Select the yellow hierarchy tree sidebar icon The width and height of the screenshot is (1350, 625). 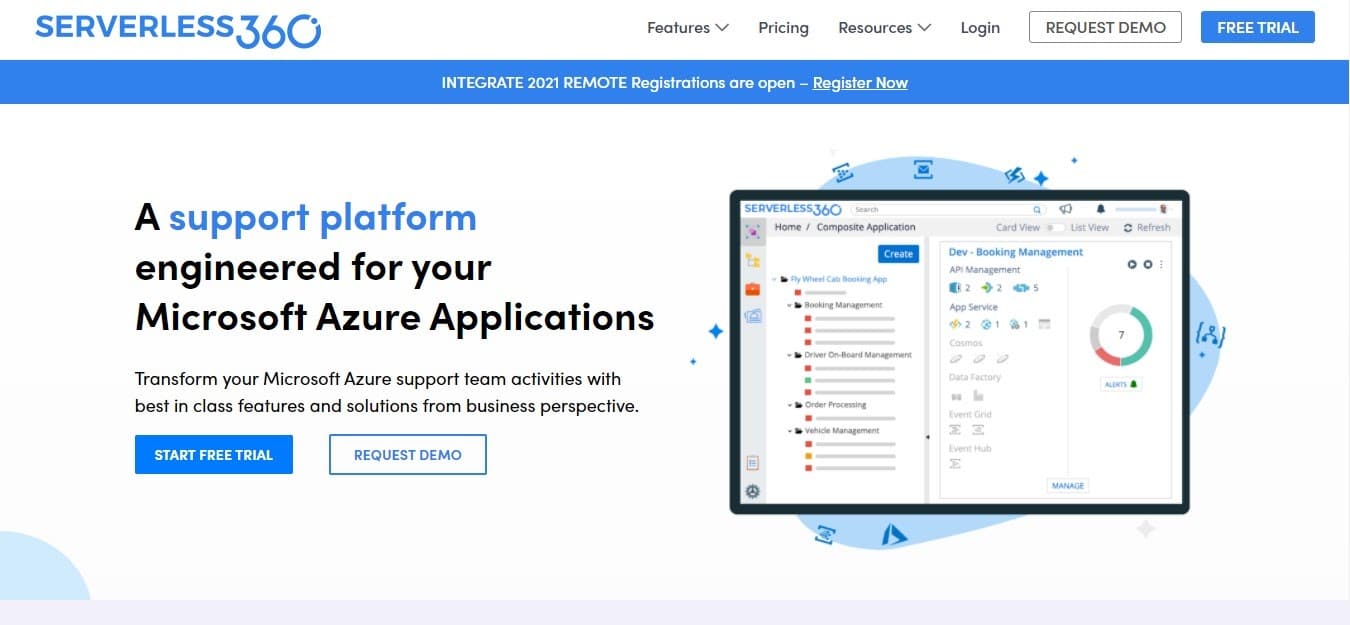click(753, 260)
